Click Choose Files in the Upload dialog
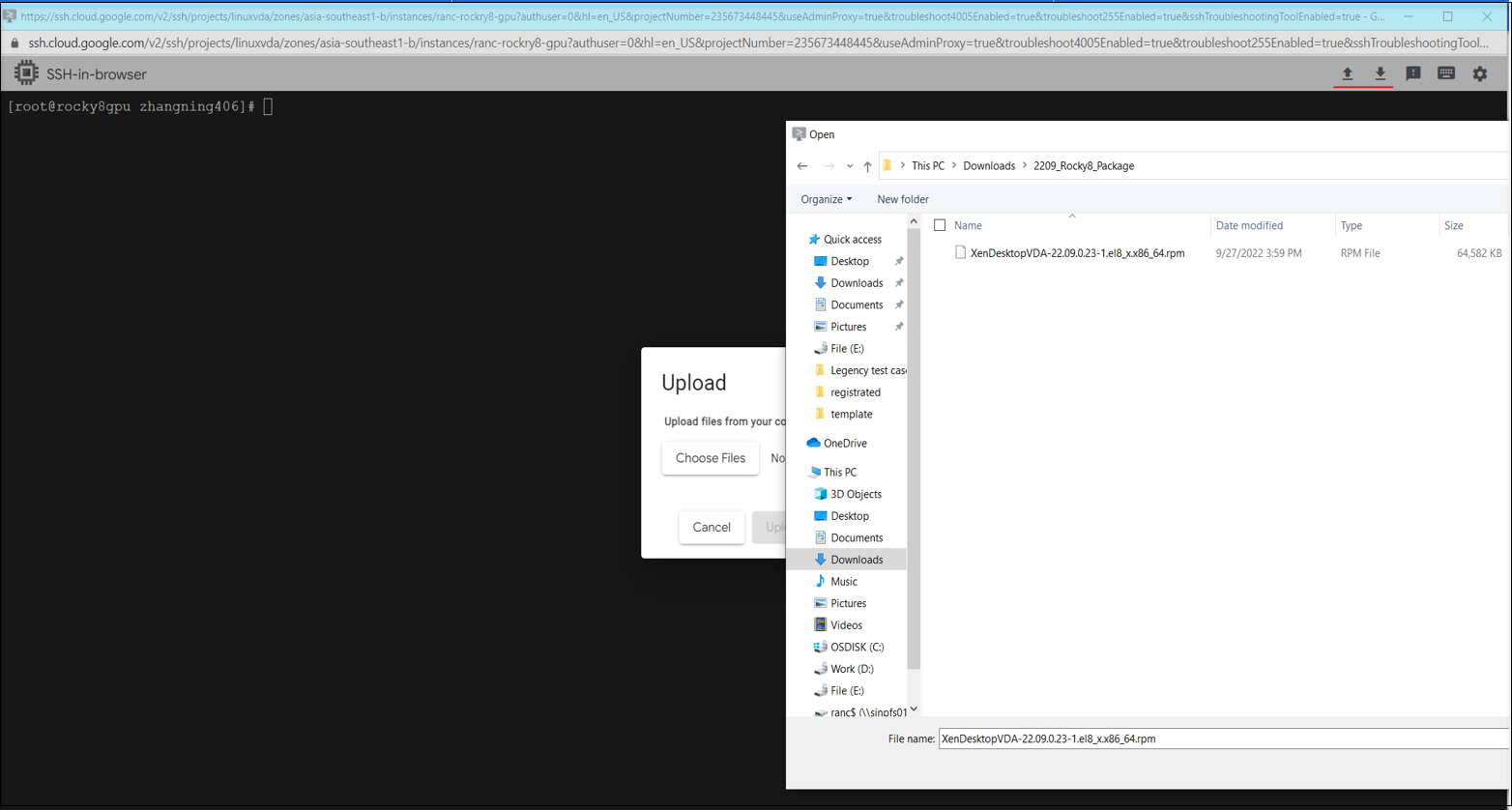 (x=710, y=457)
